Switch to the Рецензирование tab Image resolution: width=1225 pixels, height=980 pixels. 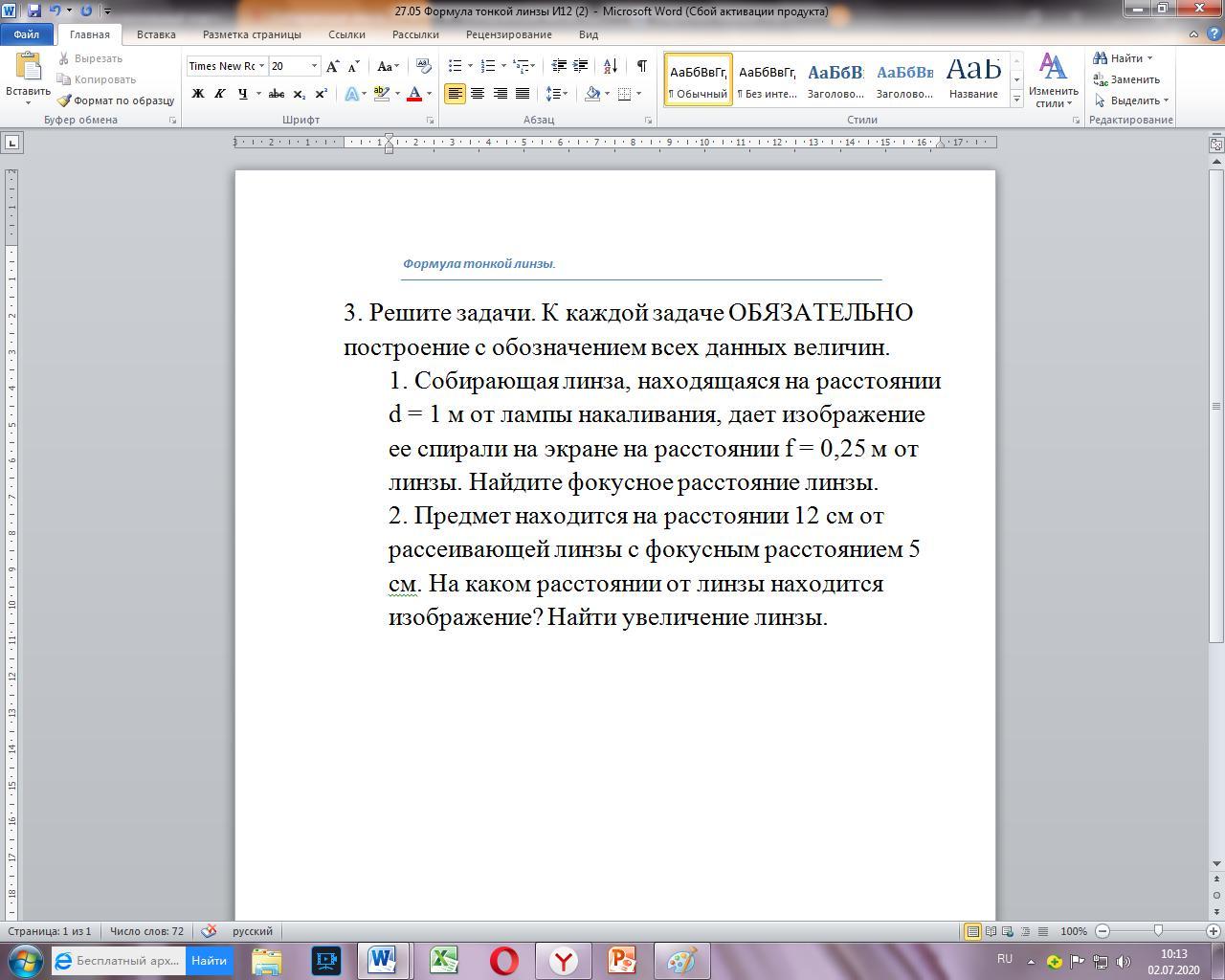tap(508, 34)
